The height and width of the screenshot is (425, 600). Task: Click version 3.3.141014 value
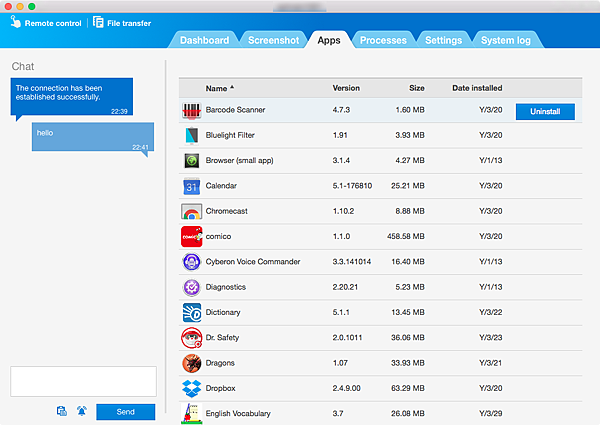352,262
